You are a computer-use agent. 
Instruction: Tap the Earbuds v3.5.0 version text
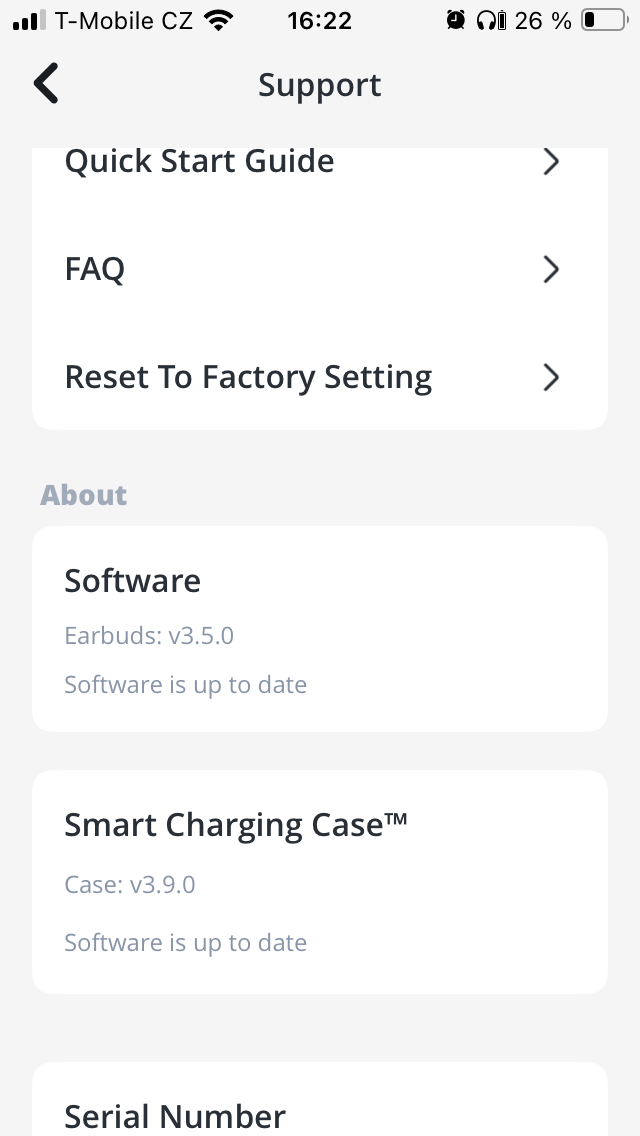pos(149,635)
